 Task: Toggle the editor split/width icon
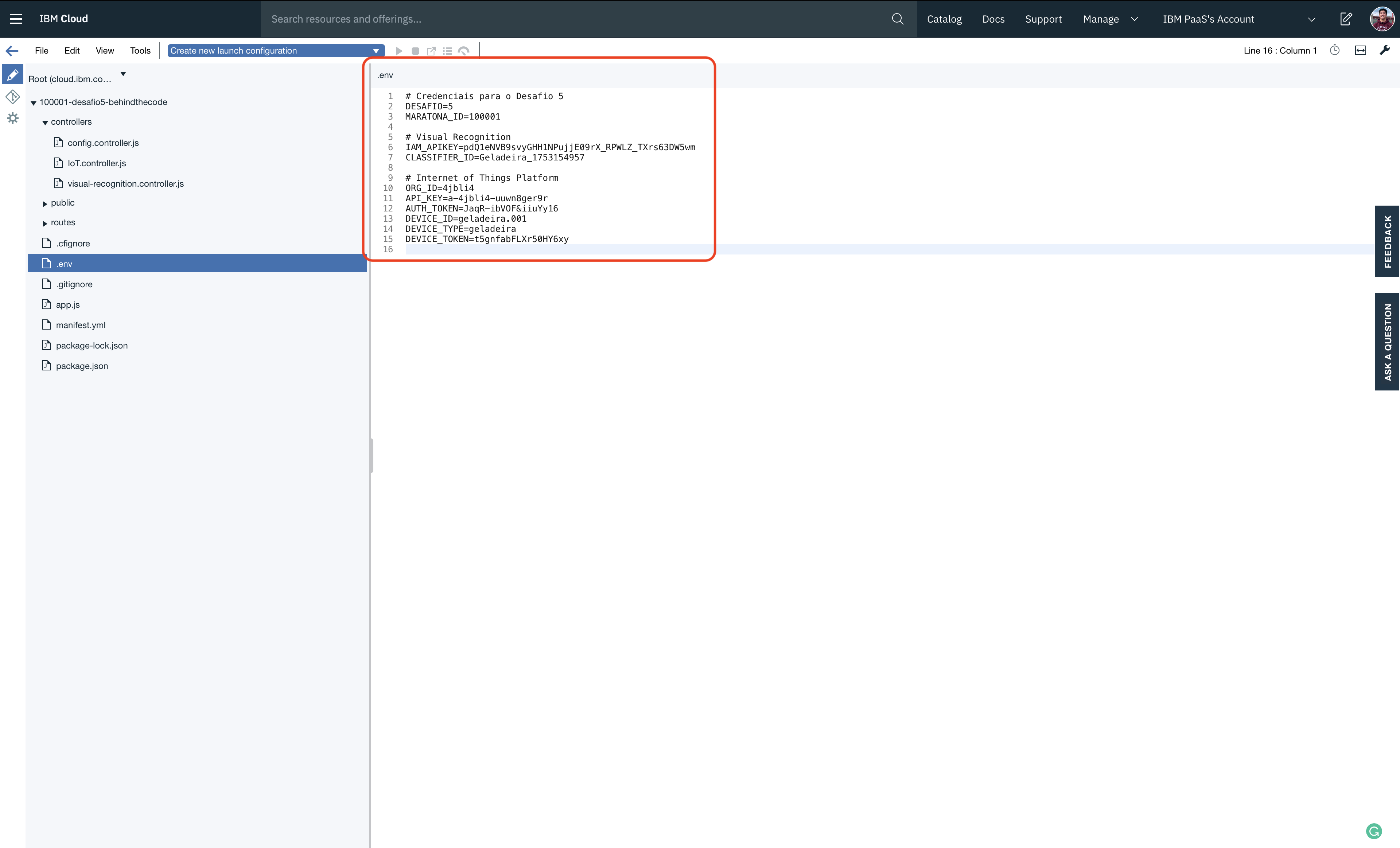click(1360, 51)
